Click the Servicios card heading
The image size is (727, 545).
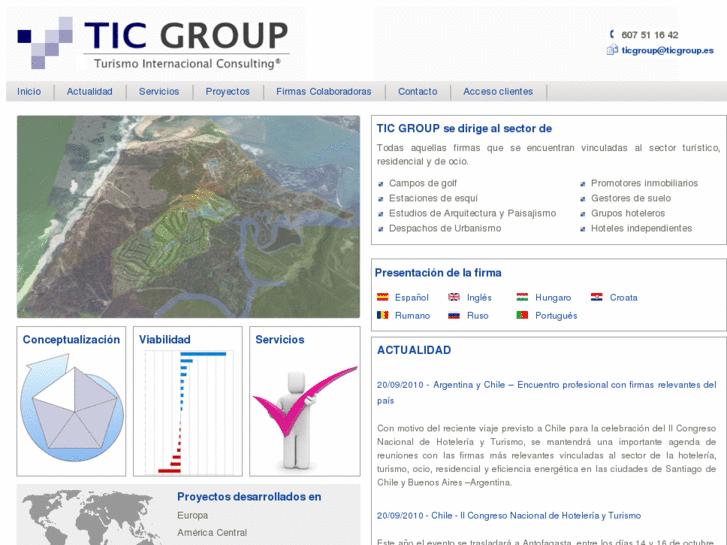tap(280, 340)
